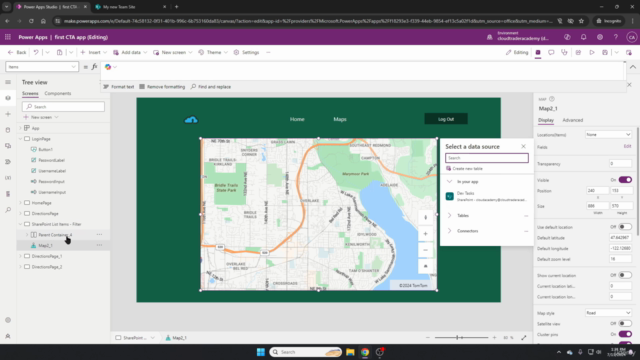Click the Tree view search box
The image size is (640, 360).
[63, 107]
